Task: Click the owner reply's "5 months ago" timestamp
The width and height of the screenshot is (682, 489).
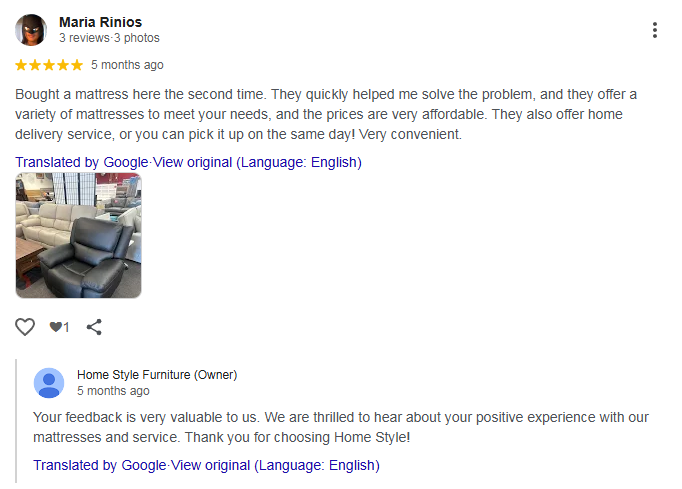Action: tap(113, 391)
